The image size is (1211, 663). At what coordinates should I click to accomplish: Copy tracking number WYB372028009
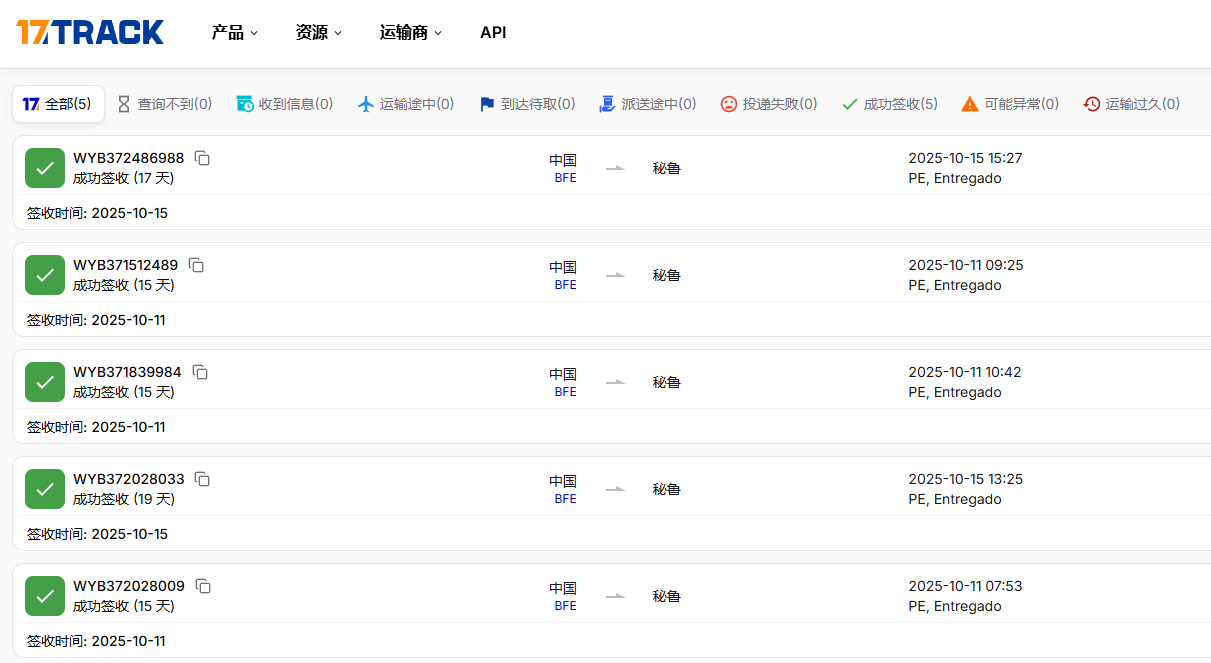tap(202, 586)
